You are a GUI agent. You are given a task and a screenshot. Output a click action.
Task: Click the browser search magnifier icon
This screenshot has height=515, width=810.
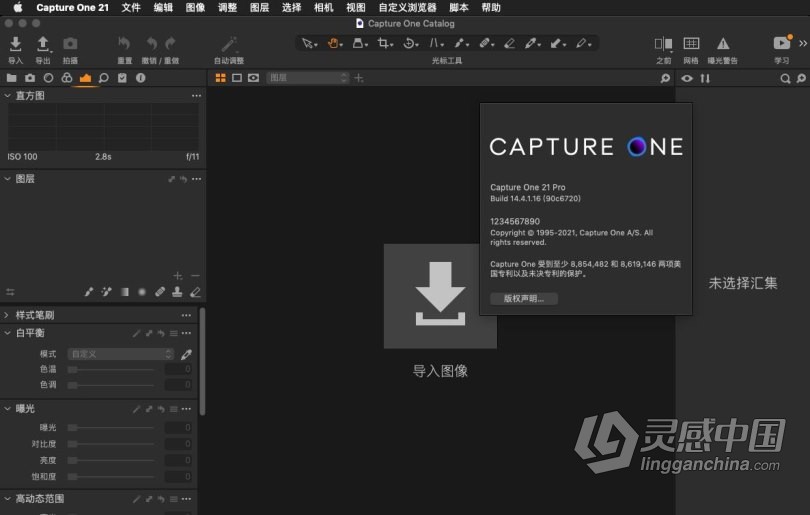pos(785,79)
